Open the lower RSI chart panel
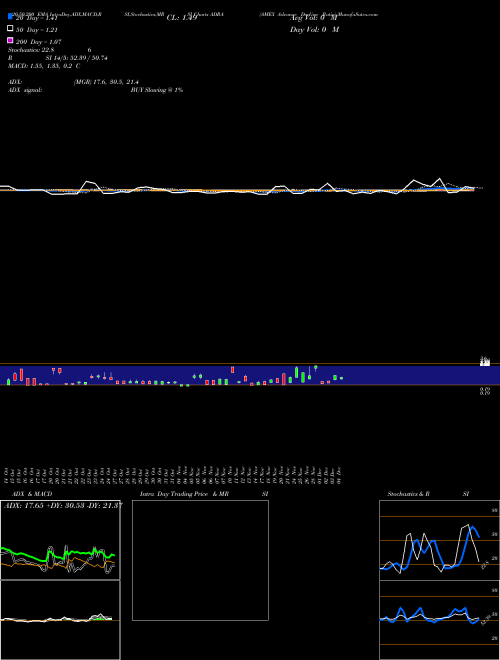 [439, 620]
